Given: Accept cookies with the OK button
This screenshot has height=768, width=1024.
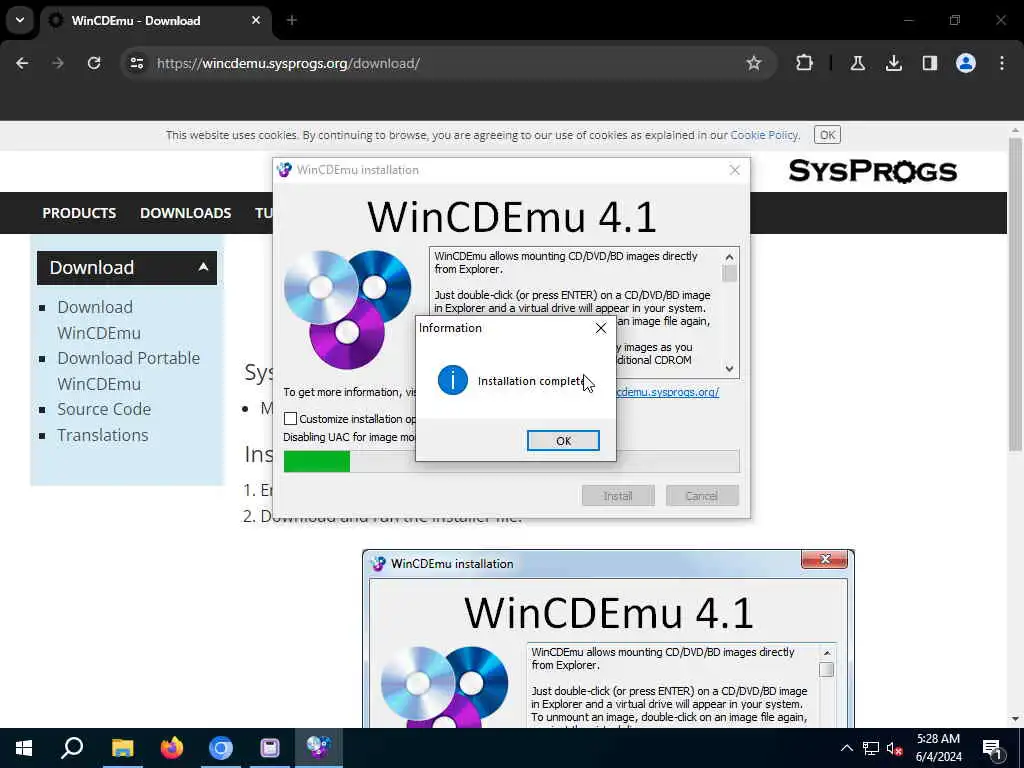Looking at the screenshot, I should coord(827,135).
